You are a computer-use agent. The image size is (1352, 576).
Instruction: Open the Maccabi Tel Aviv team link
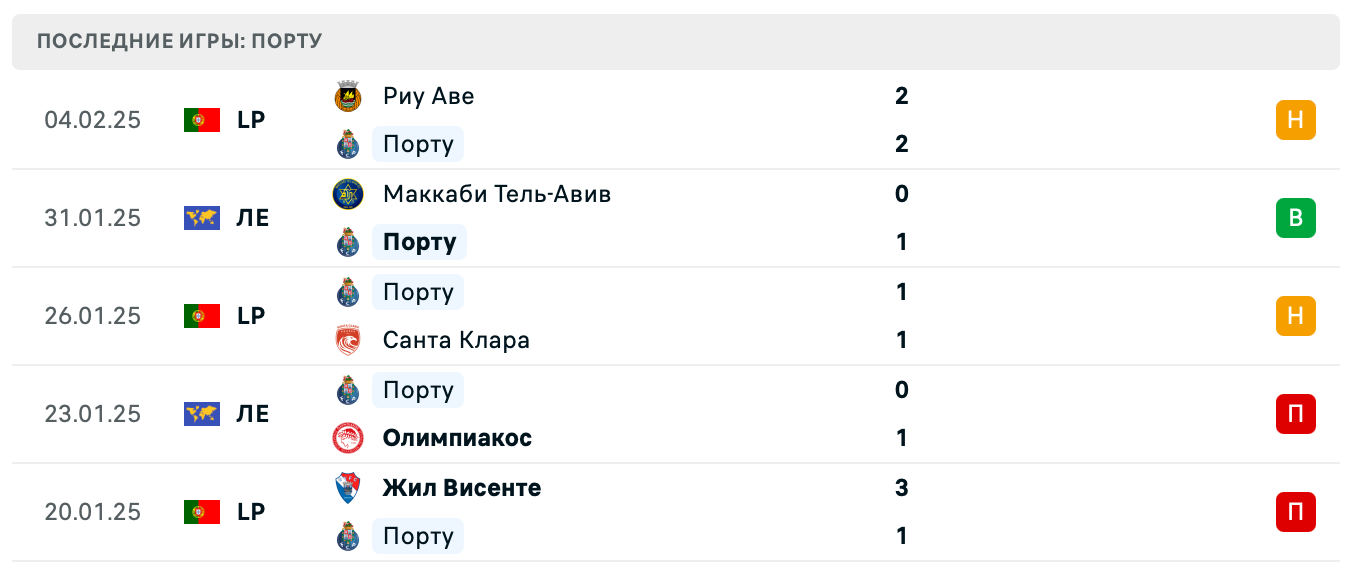click(496, 194)
